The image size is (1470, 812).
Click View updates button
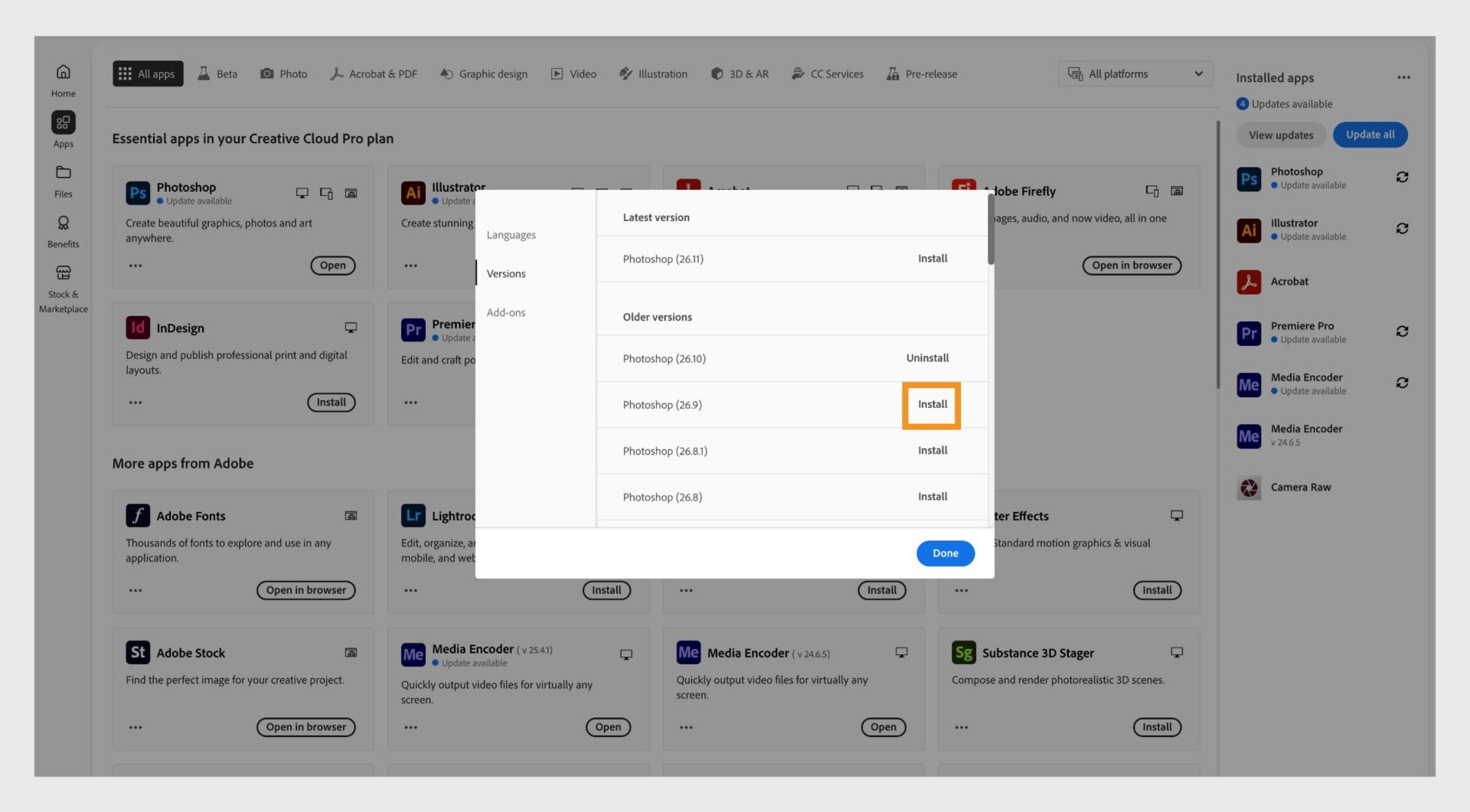pyautogui.click(x=1281, y=135)
